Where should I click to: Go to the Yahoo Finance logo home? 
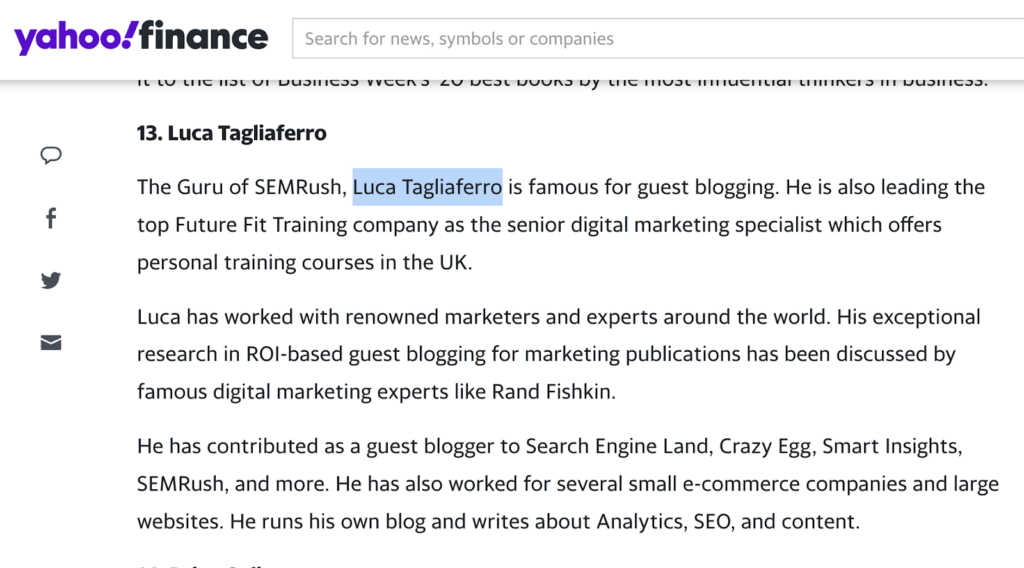(141, 39)
